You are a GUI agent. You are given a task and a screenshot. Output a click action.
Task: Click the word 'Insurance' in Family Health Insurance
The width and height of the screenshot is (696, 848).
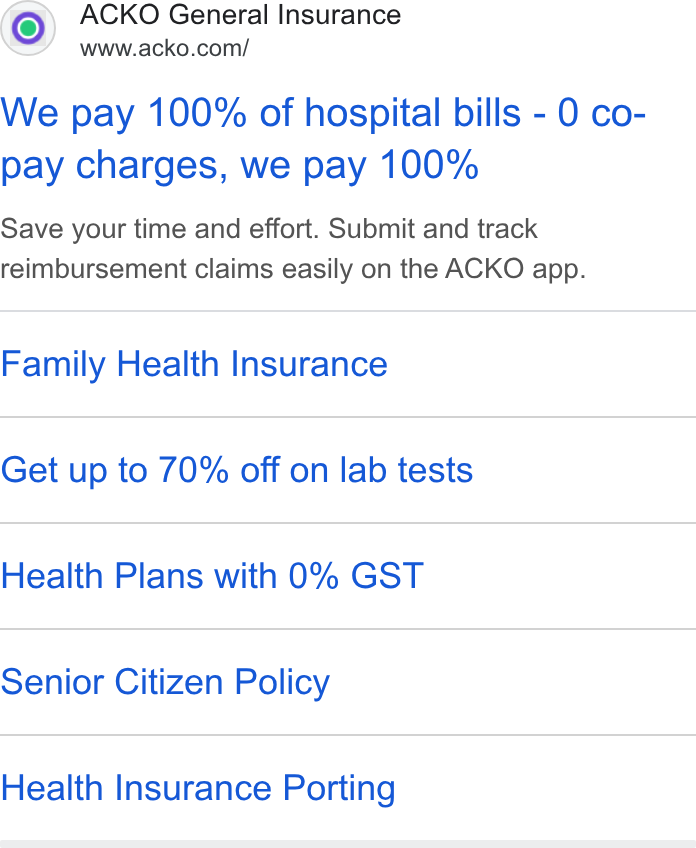tap(309, 363)
